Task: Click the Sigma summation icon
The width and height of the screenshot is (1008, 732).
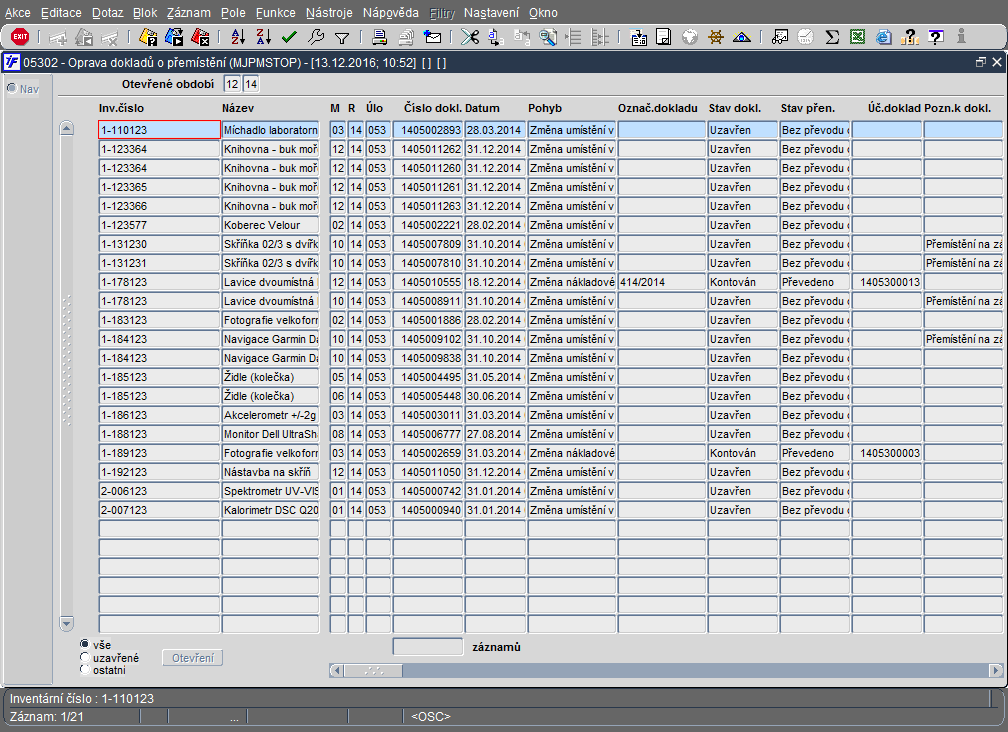Action: click(832, 37)
